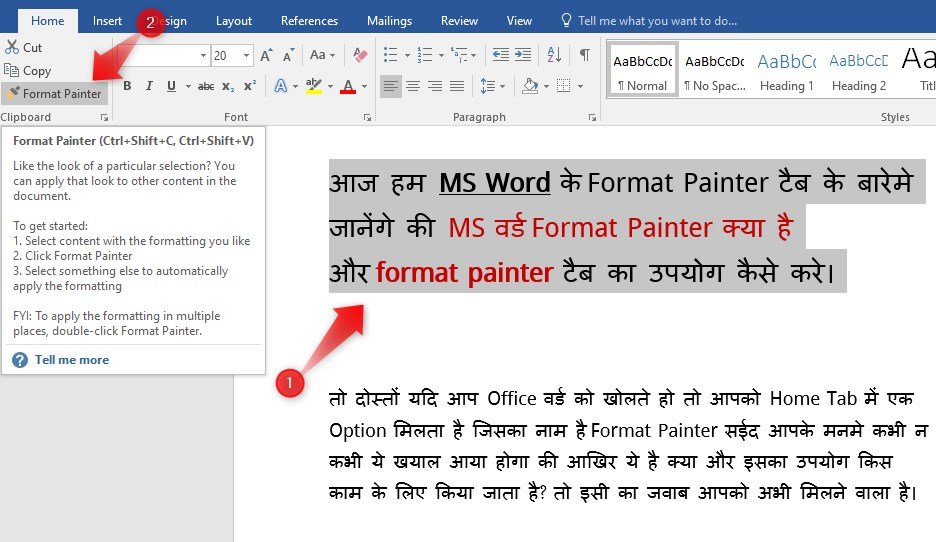Align text right
Image resolution: width=936 pixels, height=542 pixels.
pyautogui.click(x=435, y=87)
